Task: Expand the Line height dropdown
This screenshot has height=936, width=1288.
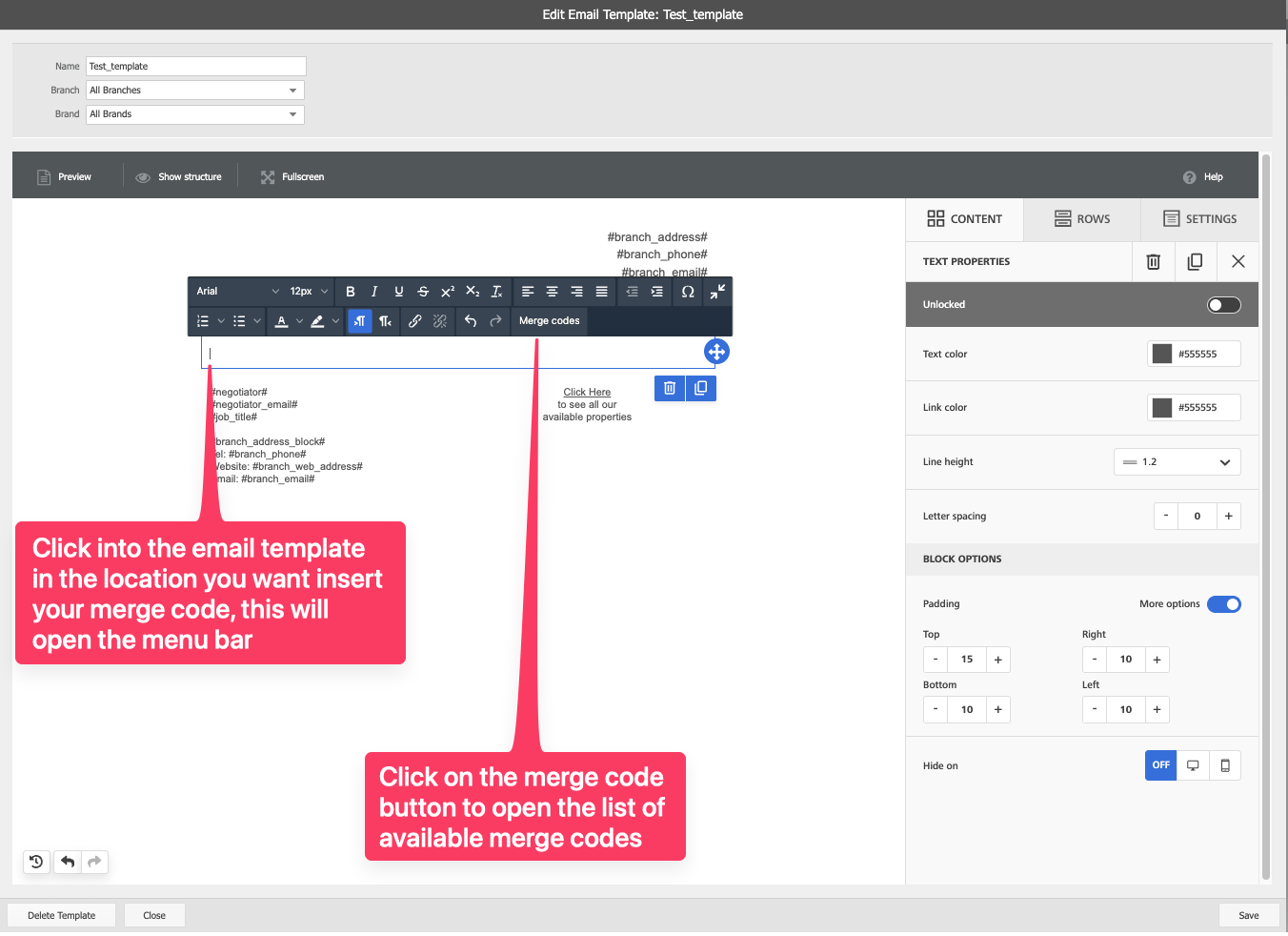Action: [1177, 462]
